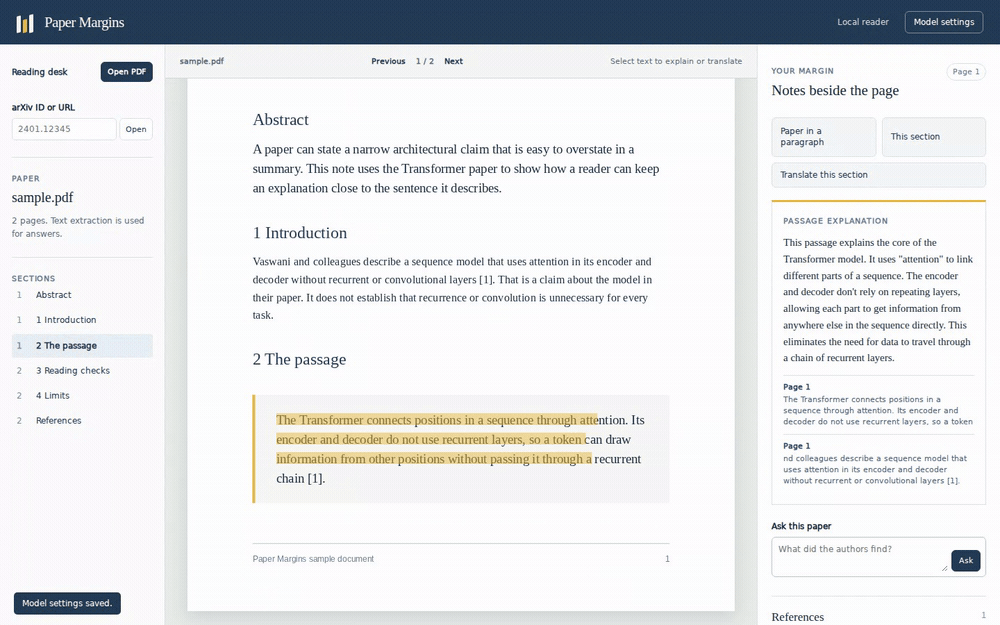1000x625 pixels.
Task: Go to the Previous page
Action: point(388,61)
